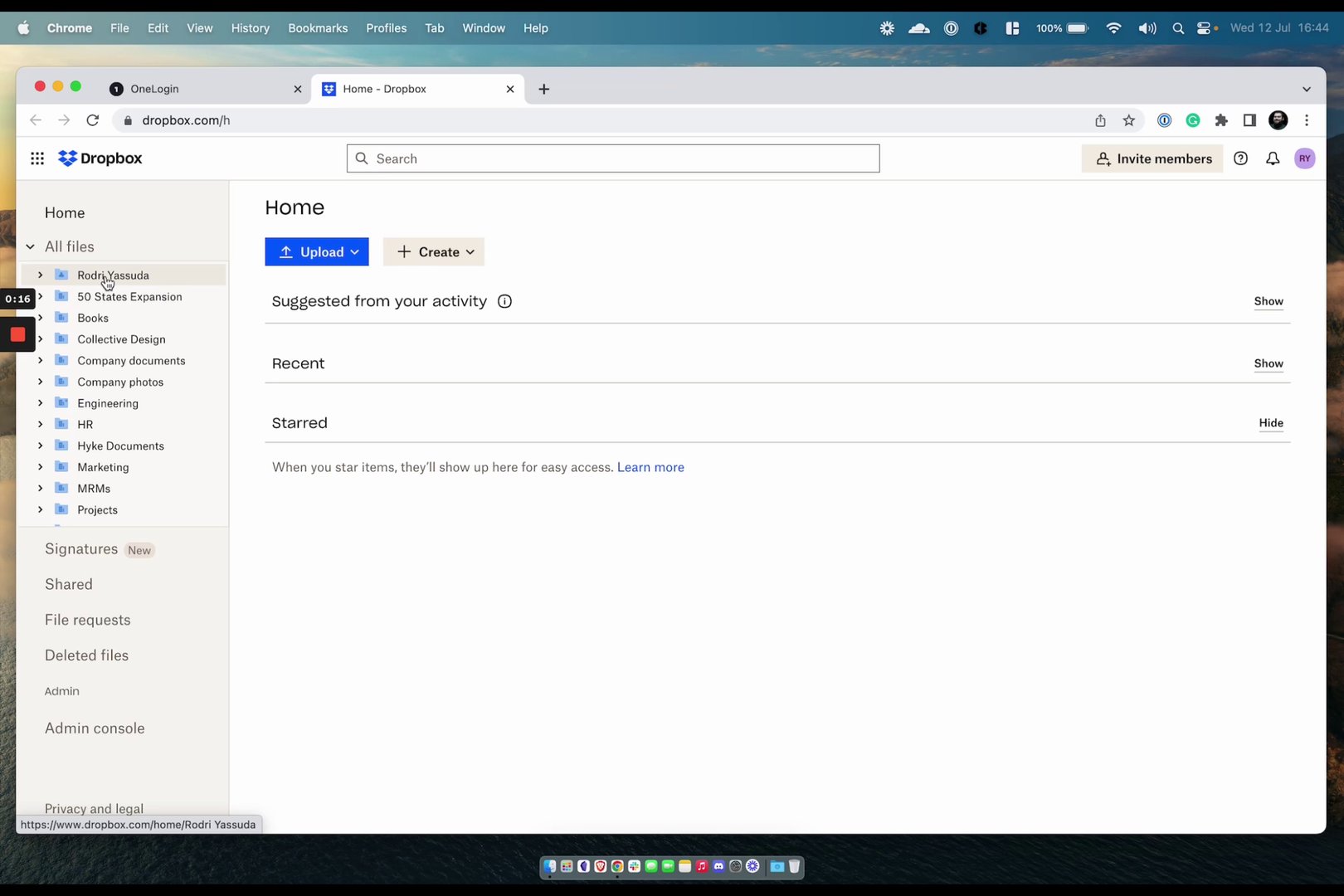
Task: Open Dropbox notifications bell
Action: [x=1273, y=158]
